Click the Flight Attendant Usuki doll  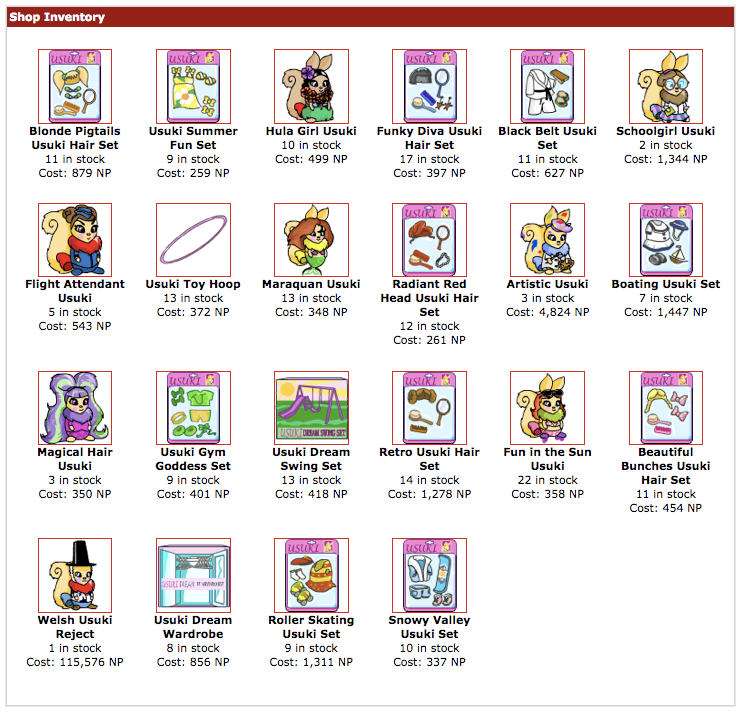pyautogui.click(x=75, y=240)
